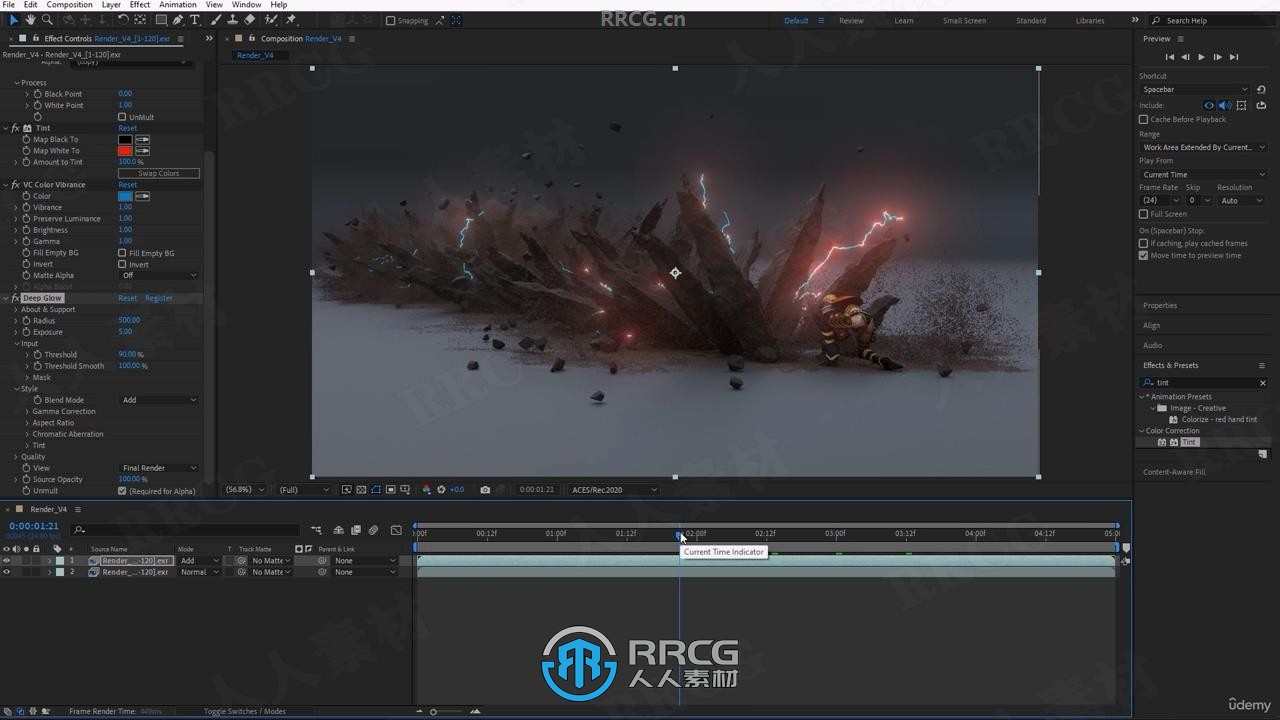
Task: Open the Effect menu
Action: (140, 5)
